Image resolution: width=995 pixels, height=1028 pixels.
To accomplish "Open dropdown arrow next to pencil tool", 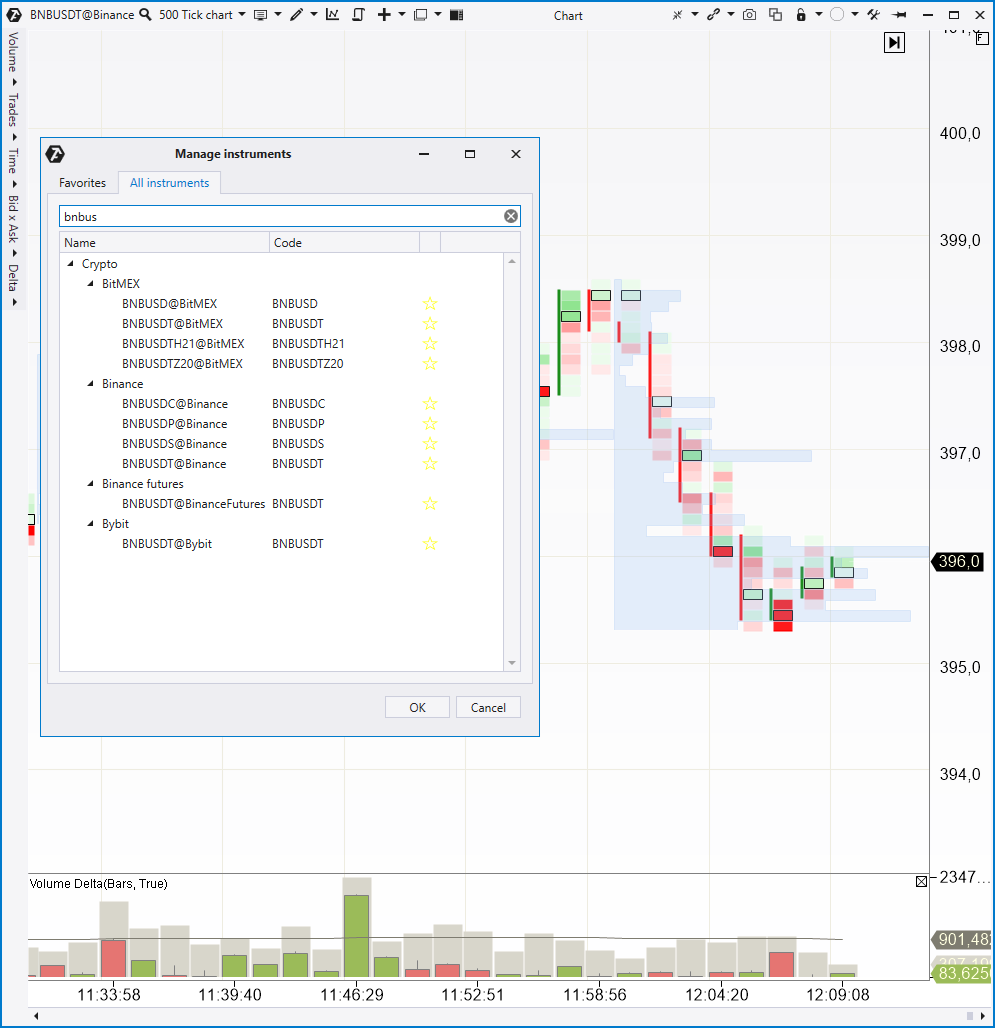I will 314,14.
